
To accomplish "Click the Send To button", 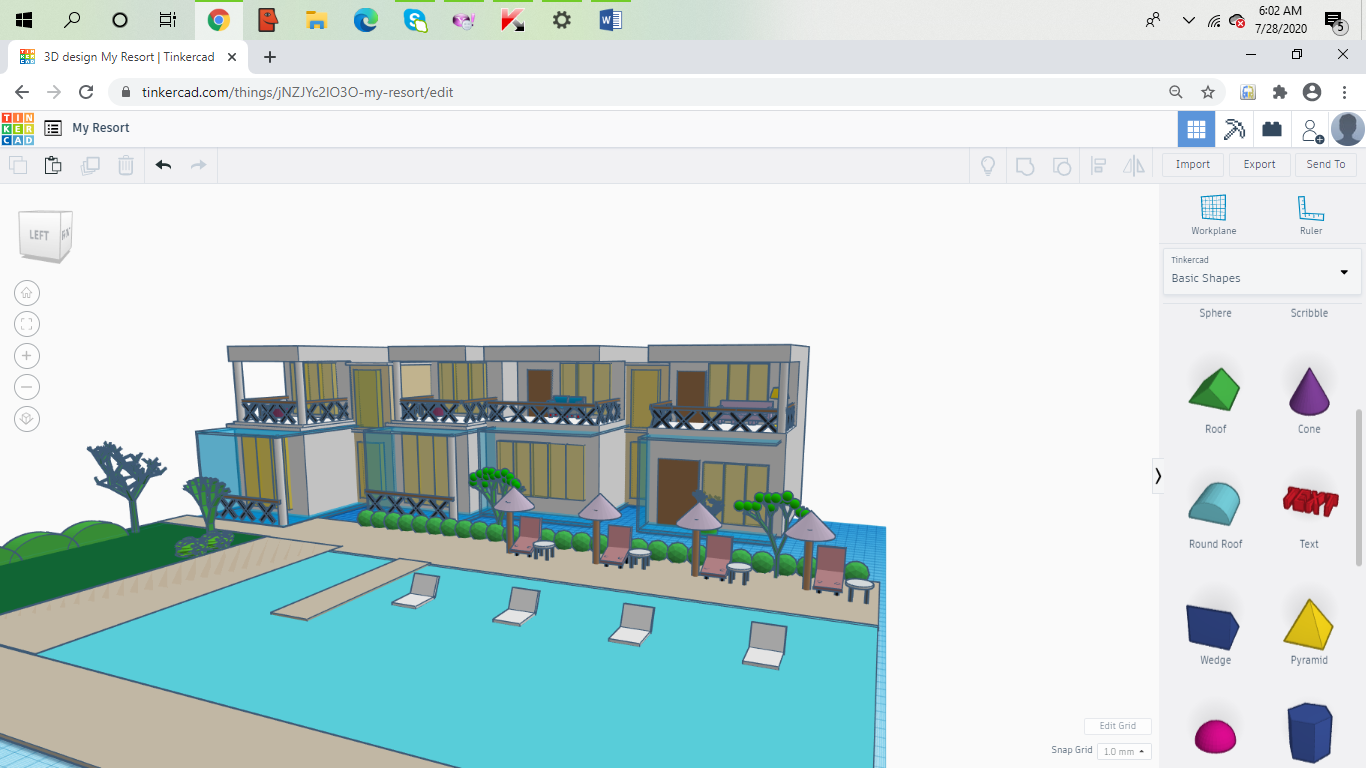I will [1326, 164].
